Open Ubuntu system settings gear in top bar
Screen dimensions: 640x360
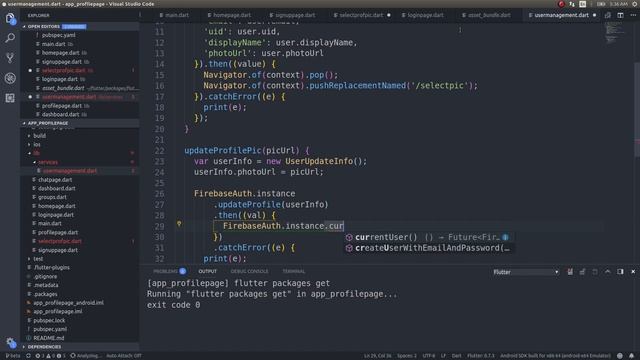635,4
